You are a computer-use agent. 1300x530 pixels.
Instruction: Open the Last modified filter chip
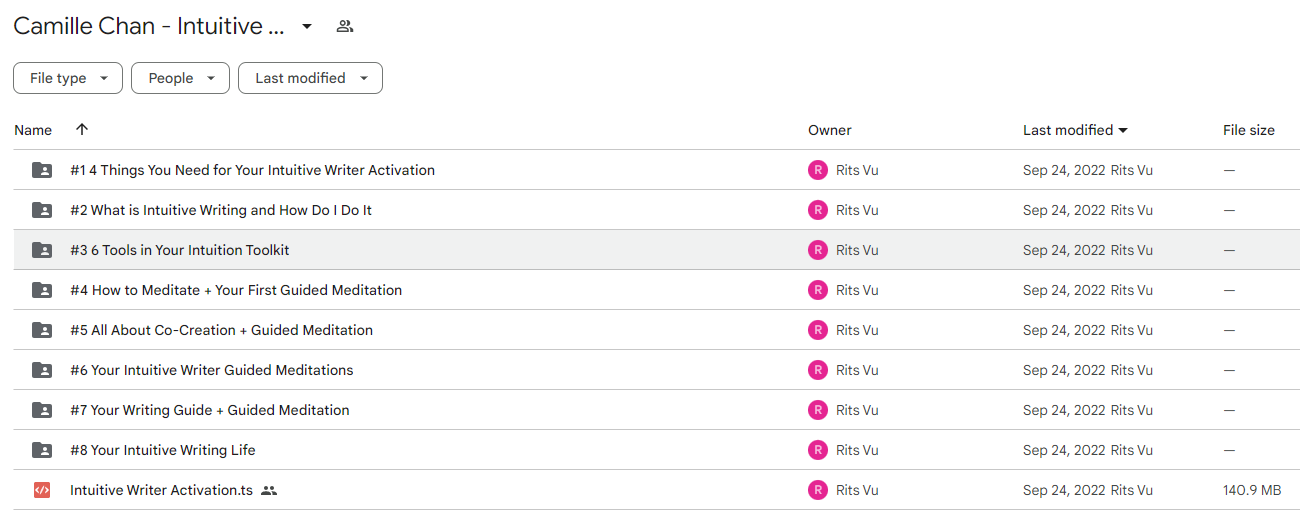[310, 78]
